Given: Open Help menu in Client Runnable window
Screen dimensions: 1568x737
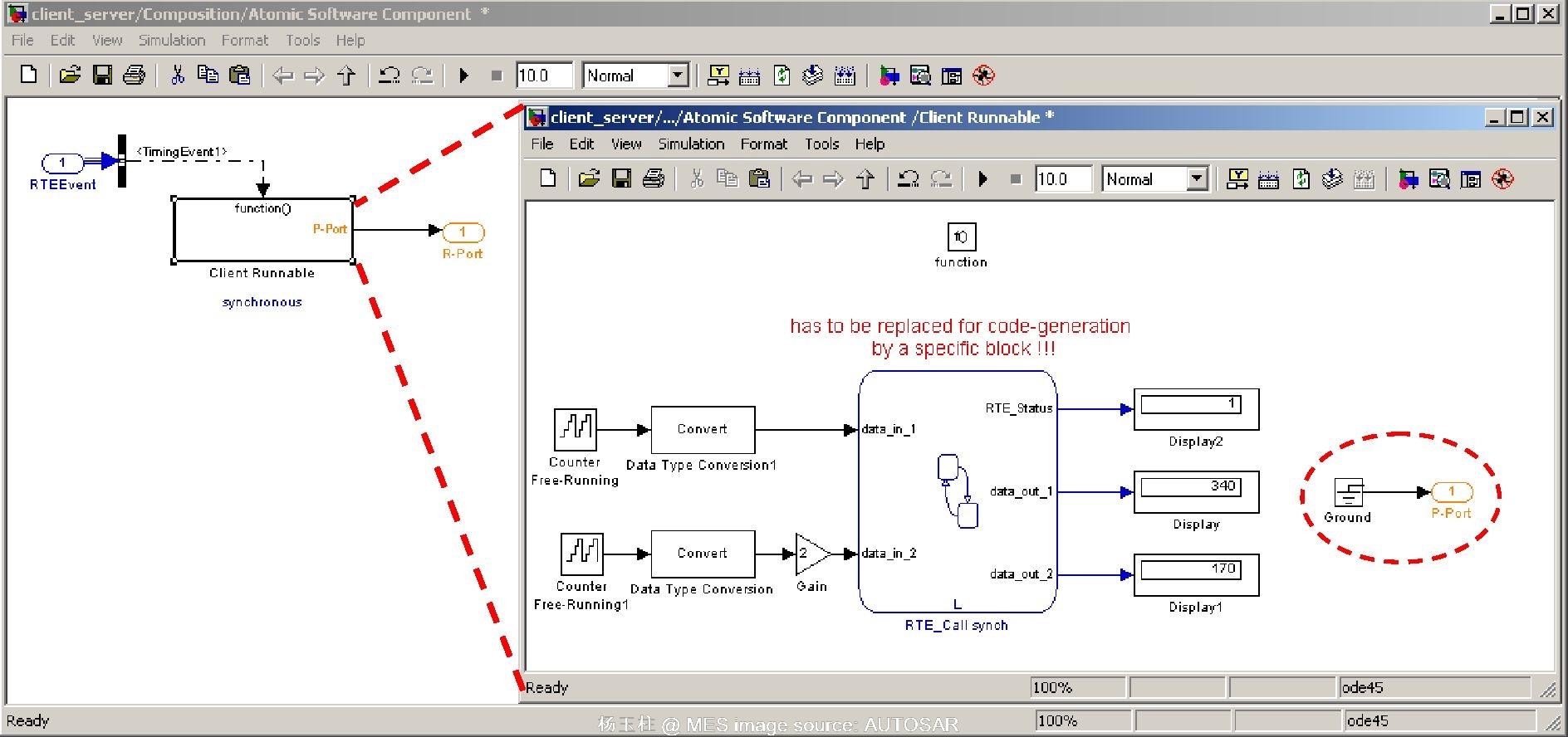Looking at the screenshot, I should (870, 144).
